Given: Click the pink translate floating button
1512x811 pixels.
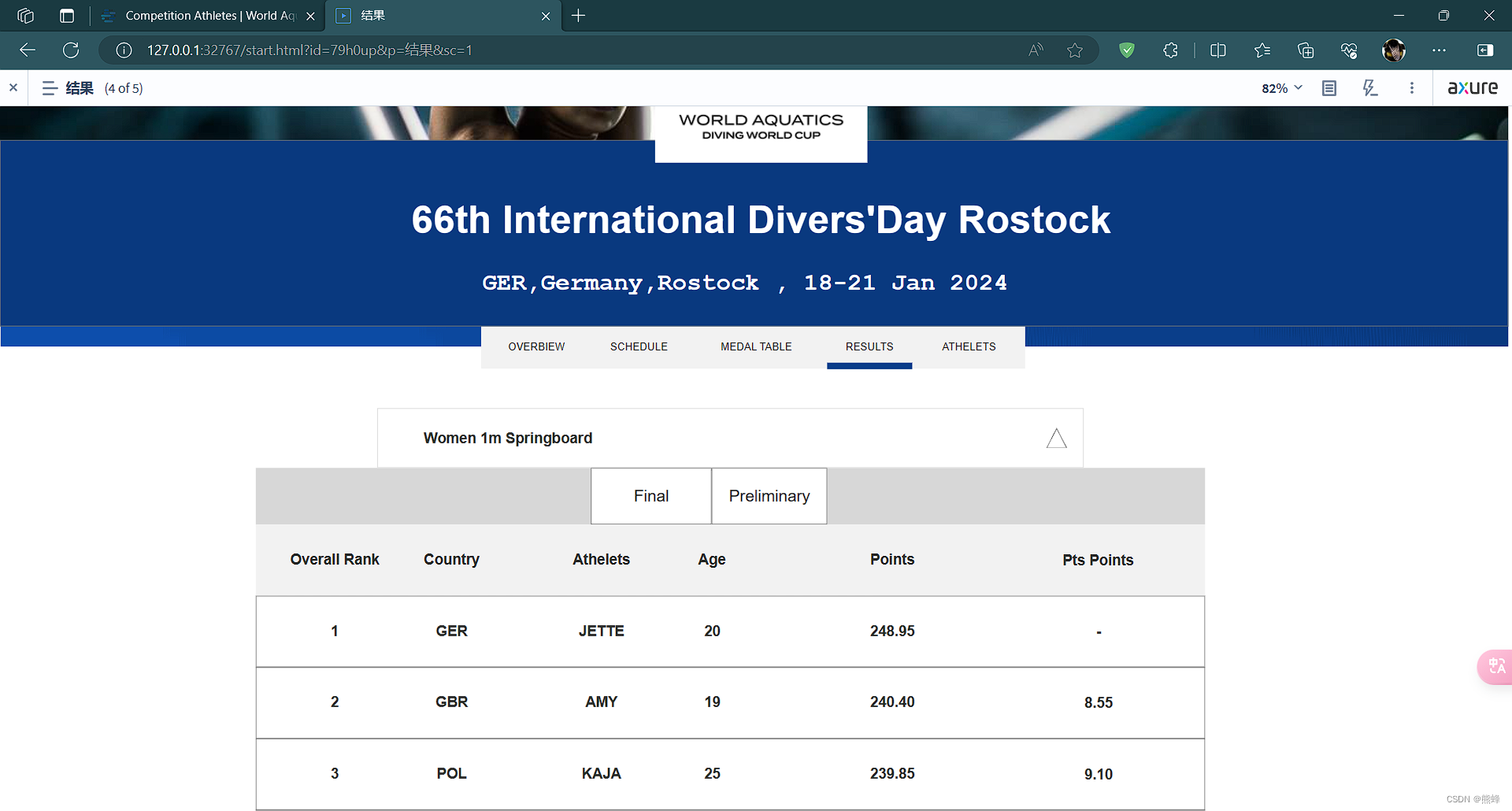Looking at the screenshot, I should (x=1495, y=667).
